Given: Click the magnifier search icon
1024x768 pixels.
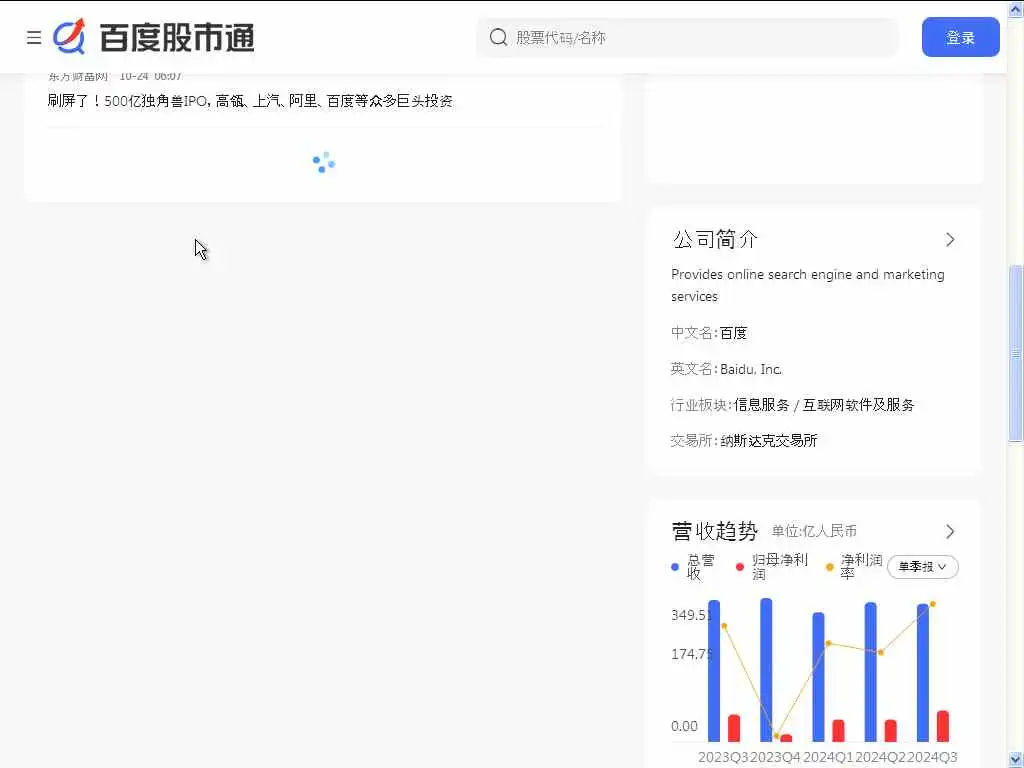Looking at the screenshot, I should 498,37.
